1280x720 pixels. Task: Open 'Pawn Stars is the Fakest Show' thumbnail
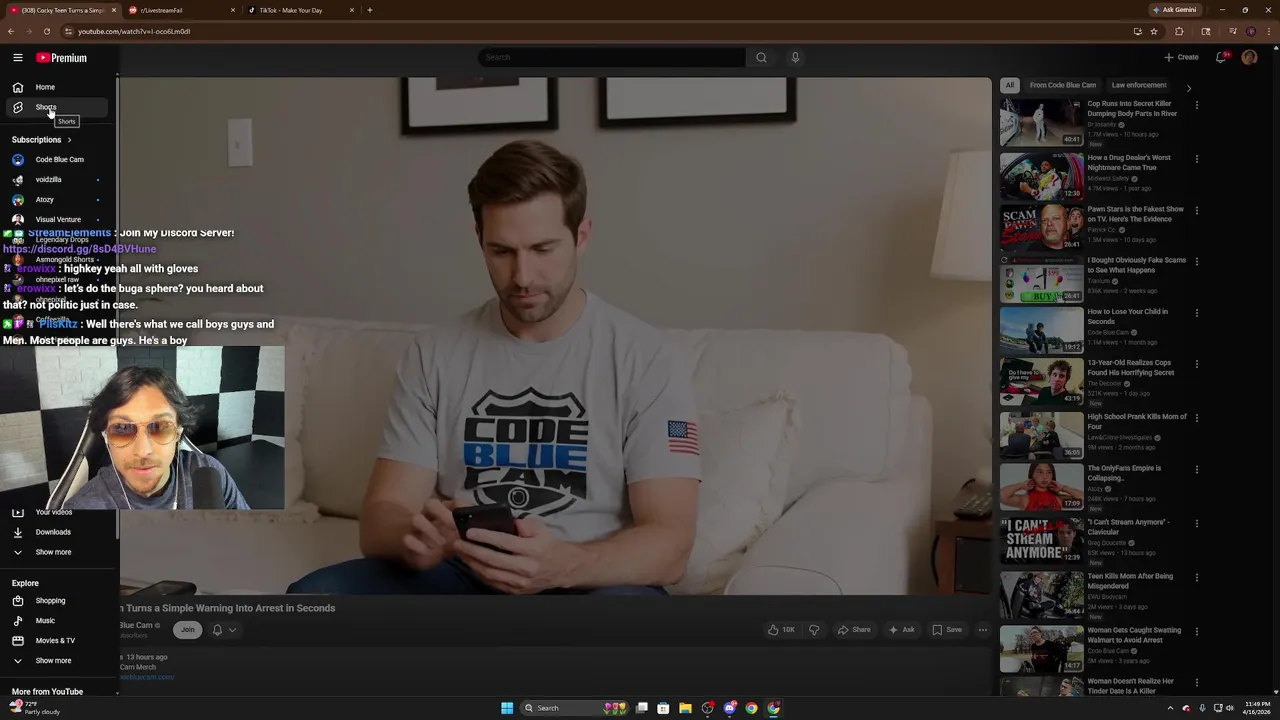pos(1041,227)
